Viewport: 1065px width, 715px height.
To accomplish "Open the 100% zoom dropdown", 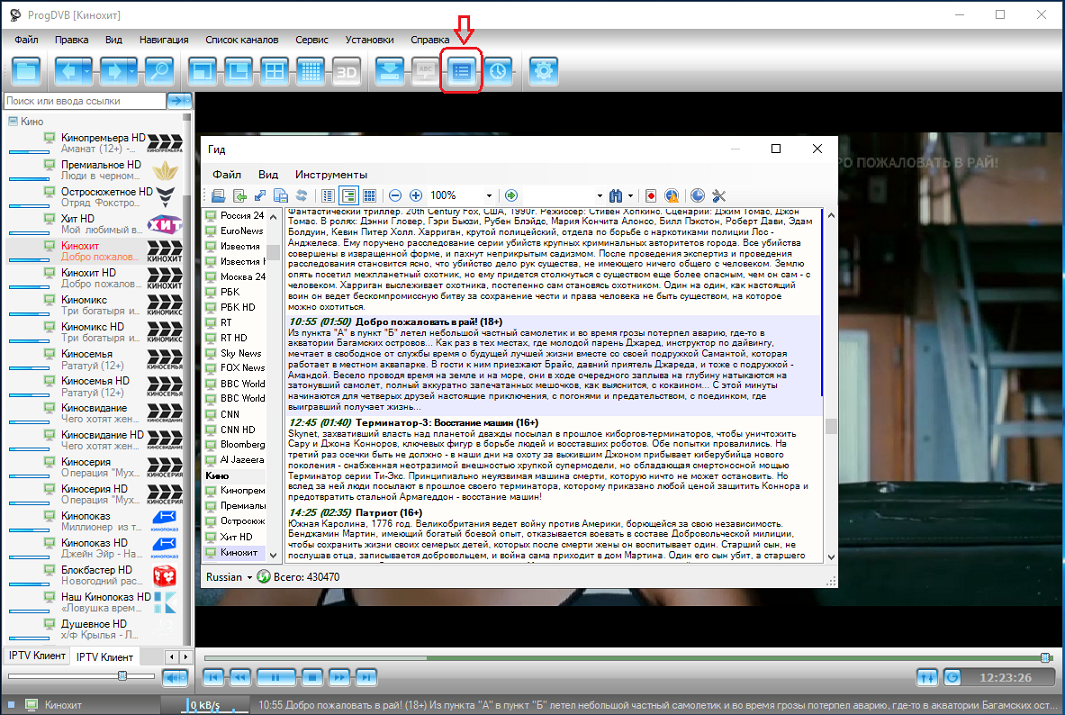I will (489, 196).
